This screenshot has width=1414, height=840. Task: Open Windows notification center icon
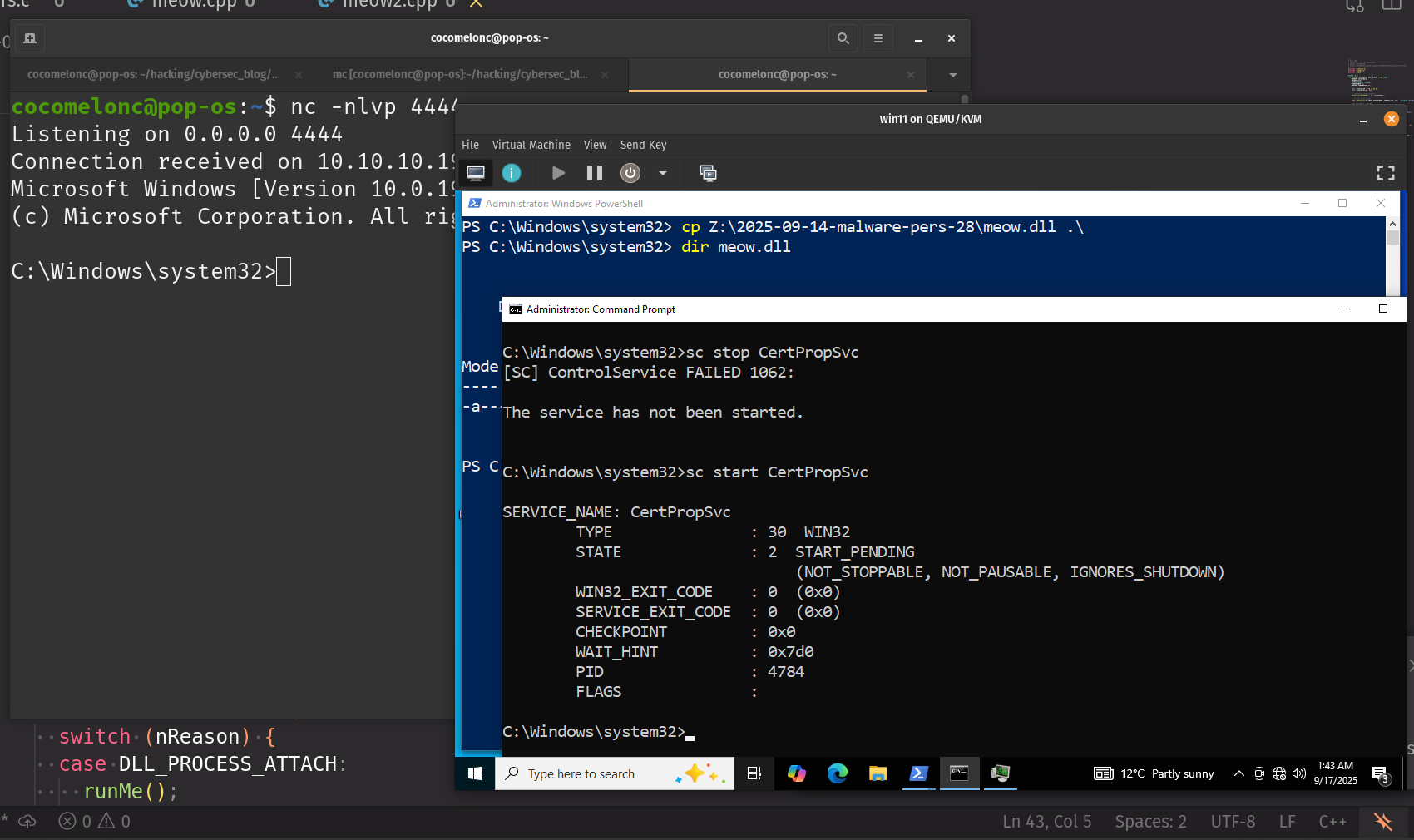tap(1381, 774)
